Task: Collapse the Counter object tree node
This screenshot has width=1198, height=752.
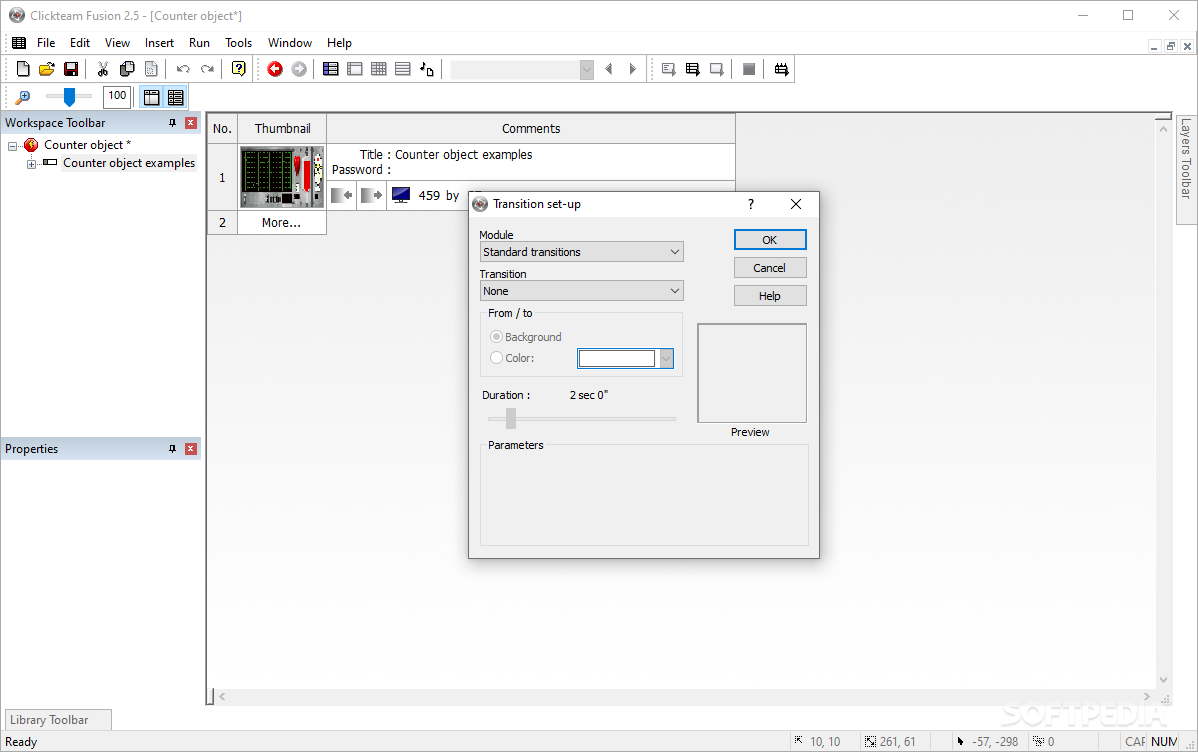Action: (x=12, y=145)
